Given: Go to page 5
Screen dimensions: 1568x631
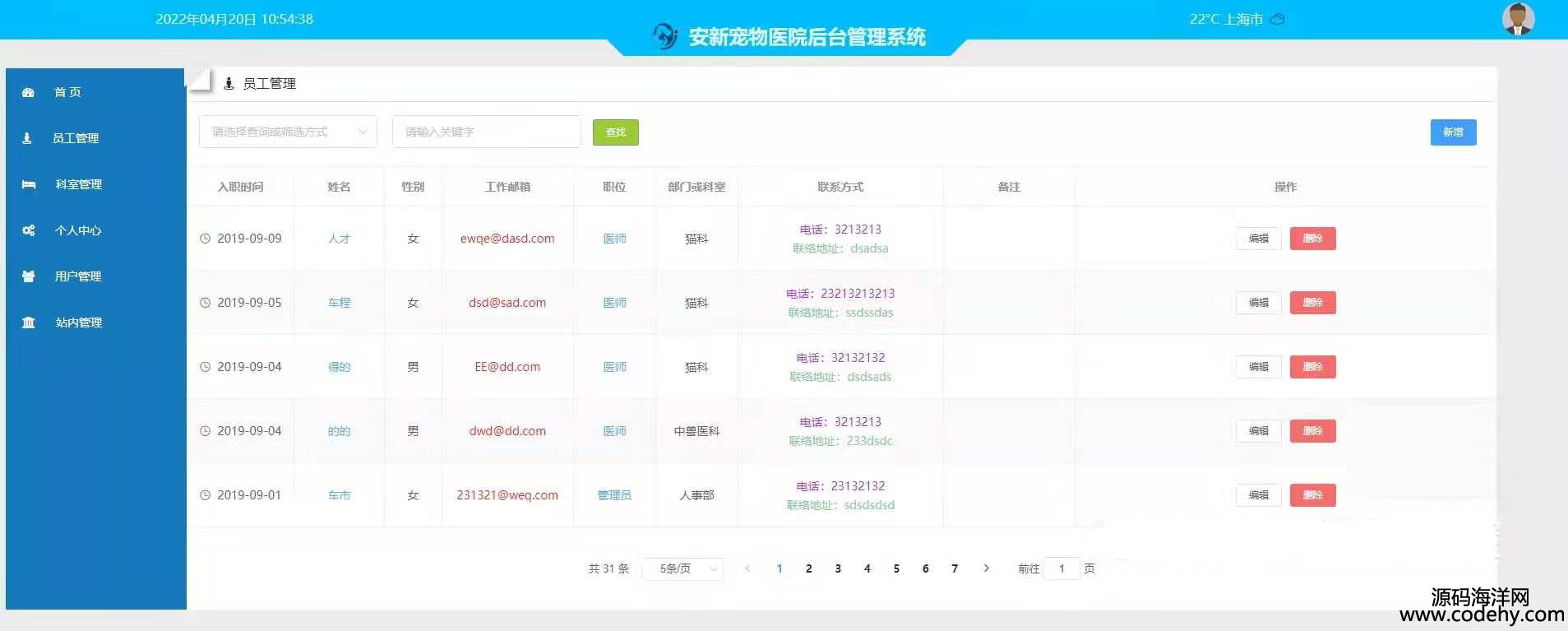Looking at the screenshot, I should (x=896, y=568).
